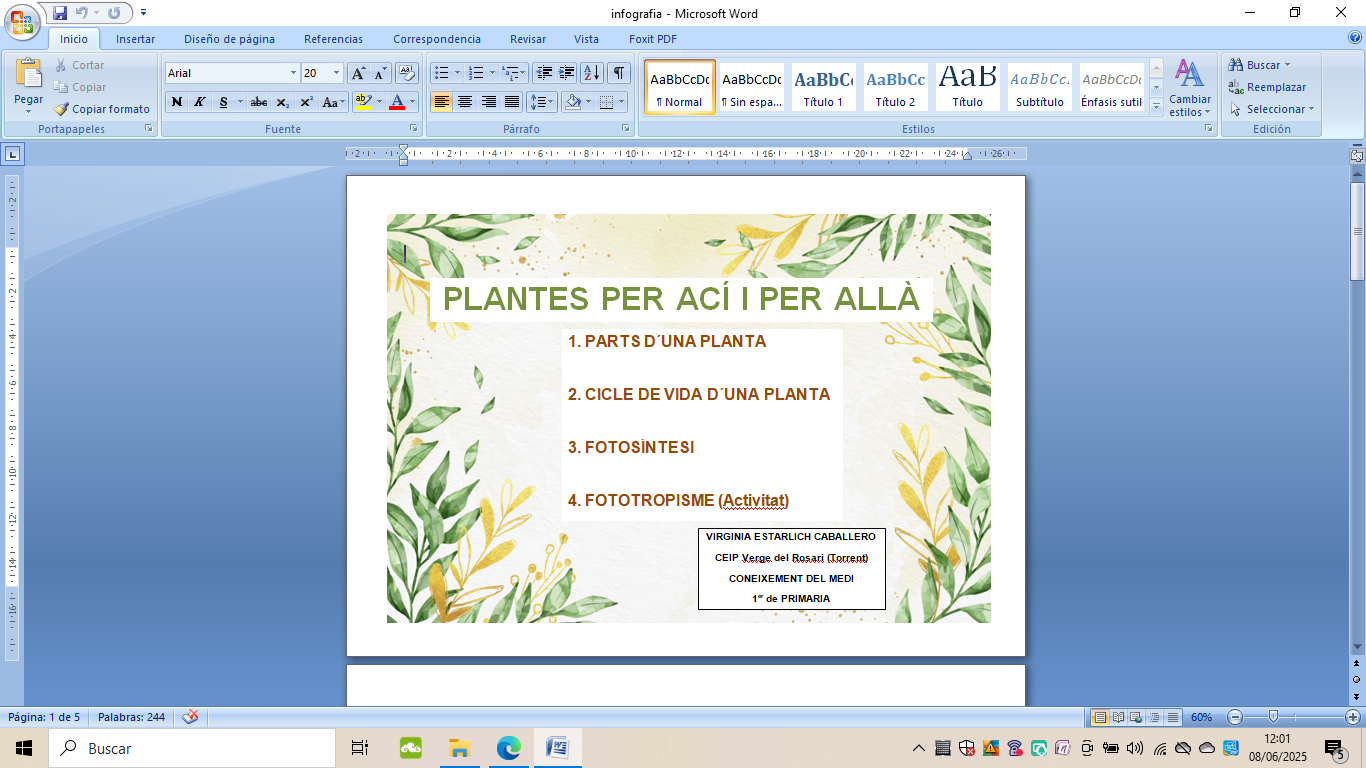1366x768 pixels.
Task: Open spell check from the status bar
Action: pyautogui.click(x=189, y=716)
